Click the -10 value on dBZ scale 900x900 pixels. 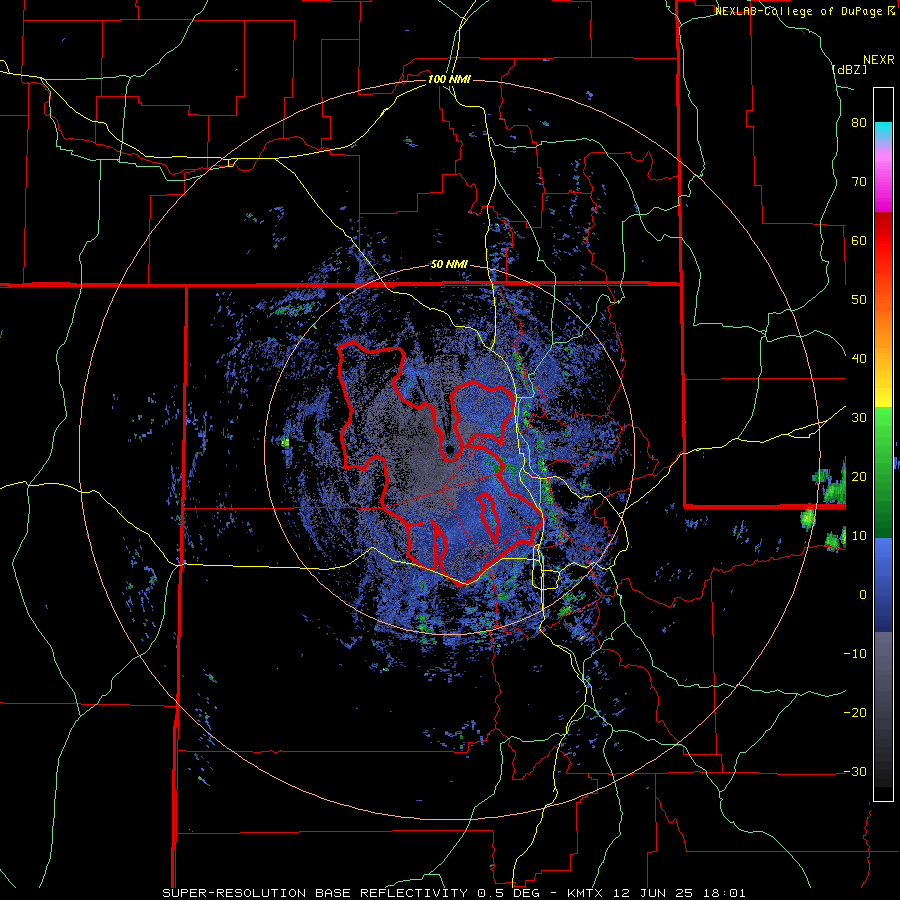coord(855,654)
